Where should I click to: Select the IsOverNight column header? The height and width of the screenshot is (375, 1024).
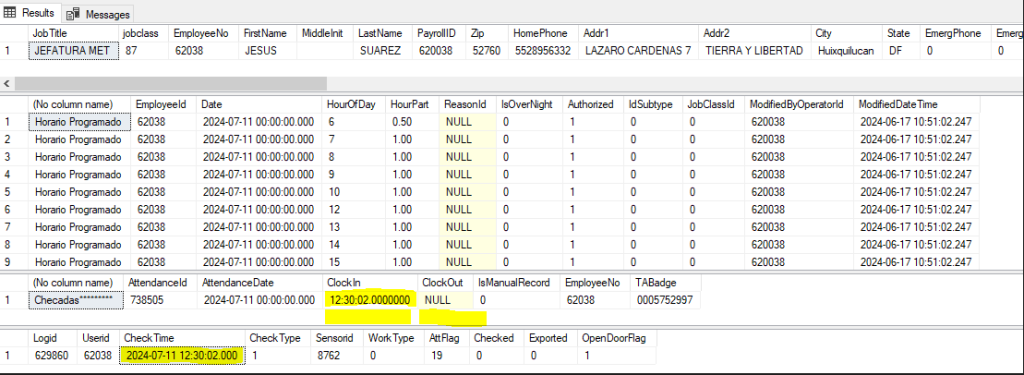tap(529, 105)
